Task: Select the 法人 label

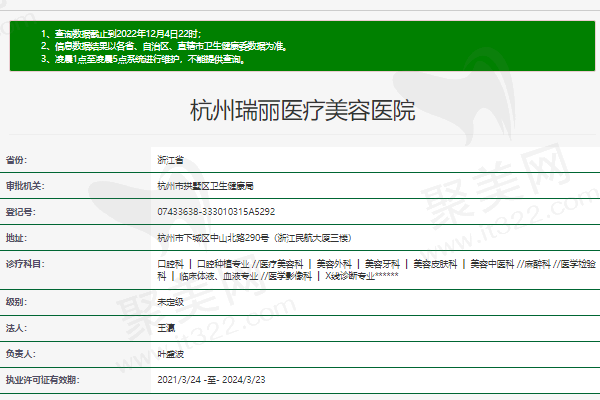Action: click(x=16, y=328)
